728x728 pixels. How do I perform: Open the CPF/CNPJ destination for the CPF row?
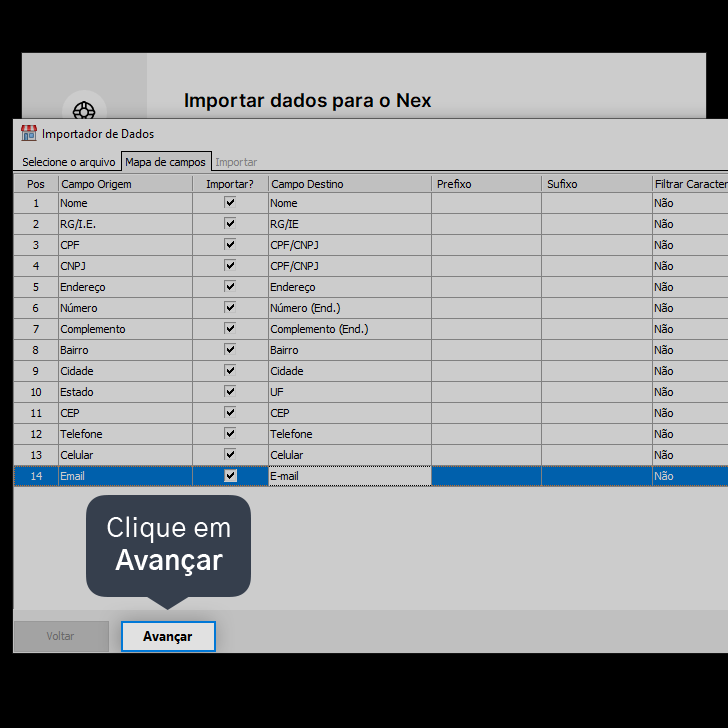coord(350,245)
